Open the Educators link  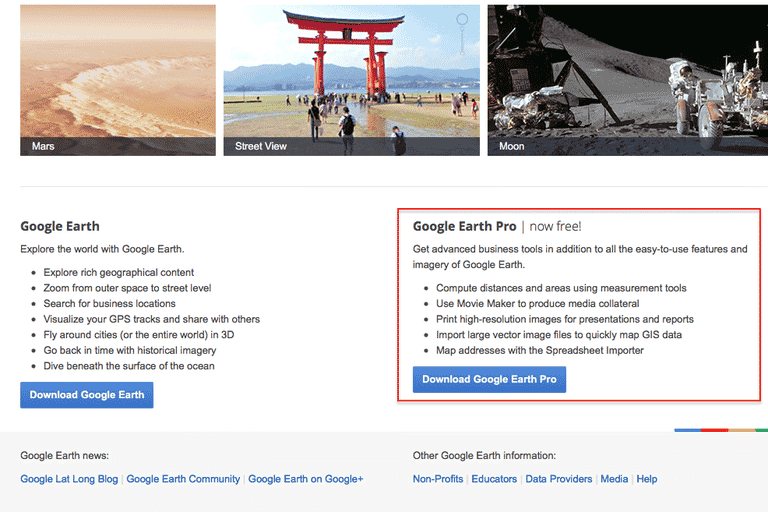pos(494,479)
